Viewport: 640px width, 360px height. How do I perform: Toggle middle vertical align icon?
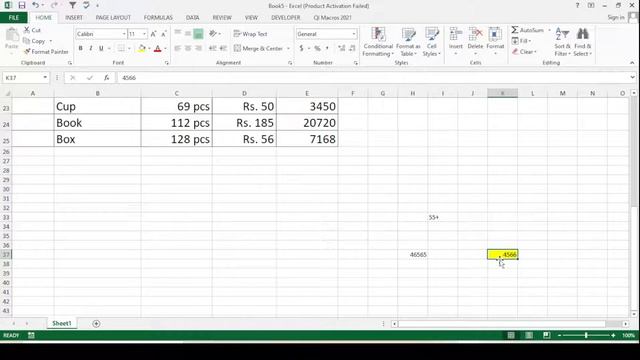(x=188, y=33)
